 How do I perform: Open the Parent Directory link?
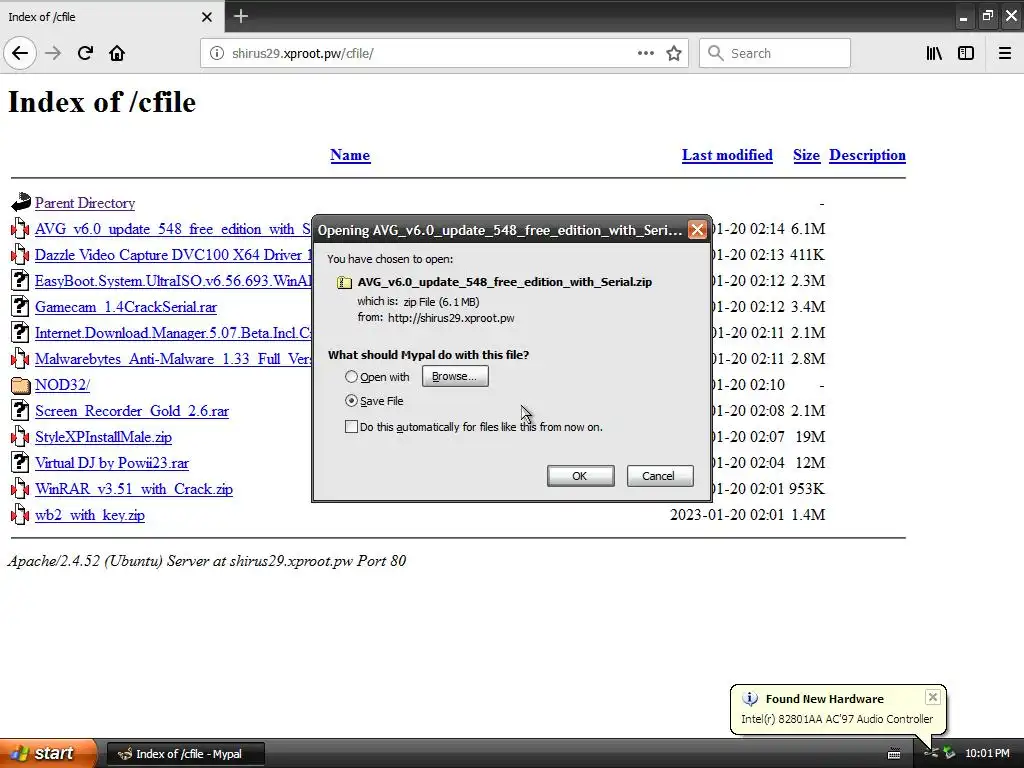point(85,203)
